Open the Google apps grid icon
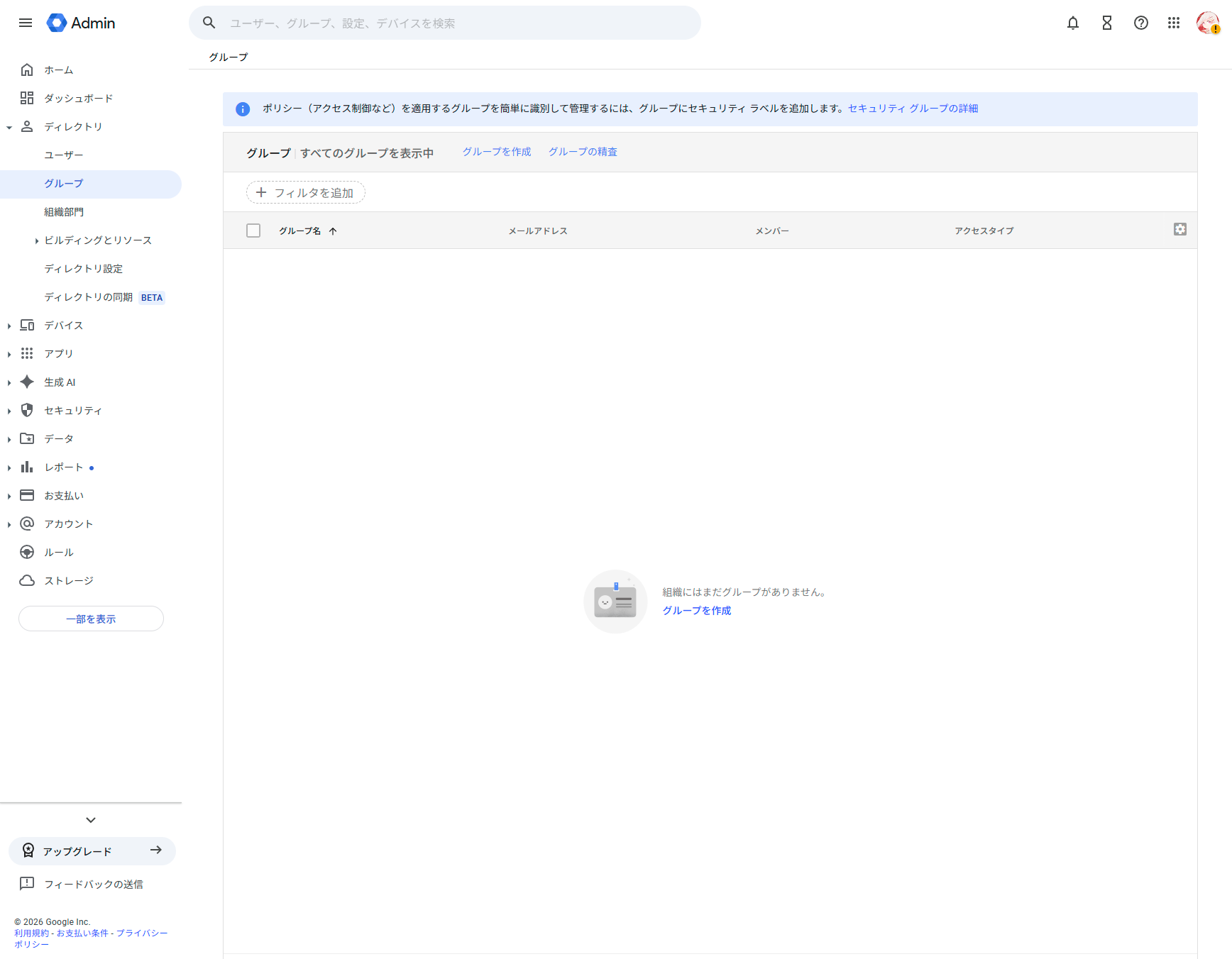The image size is (1232, 959). (x=1173, y=23)
